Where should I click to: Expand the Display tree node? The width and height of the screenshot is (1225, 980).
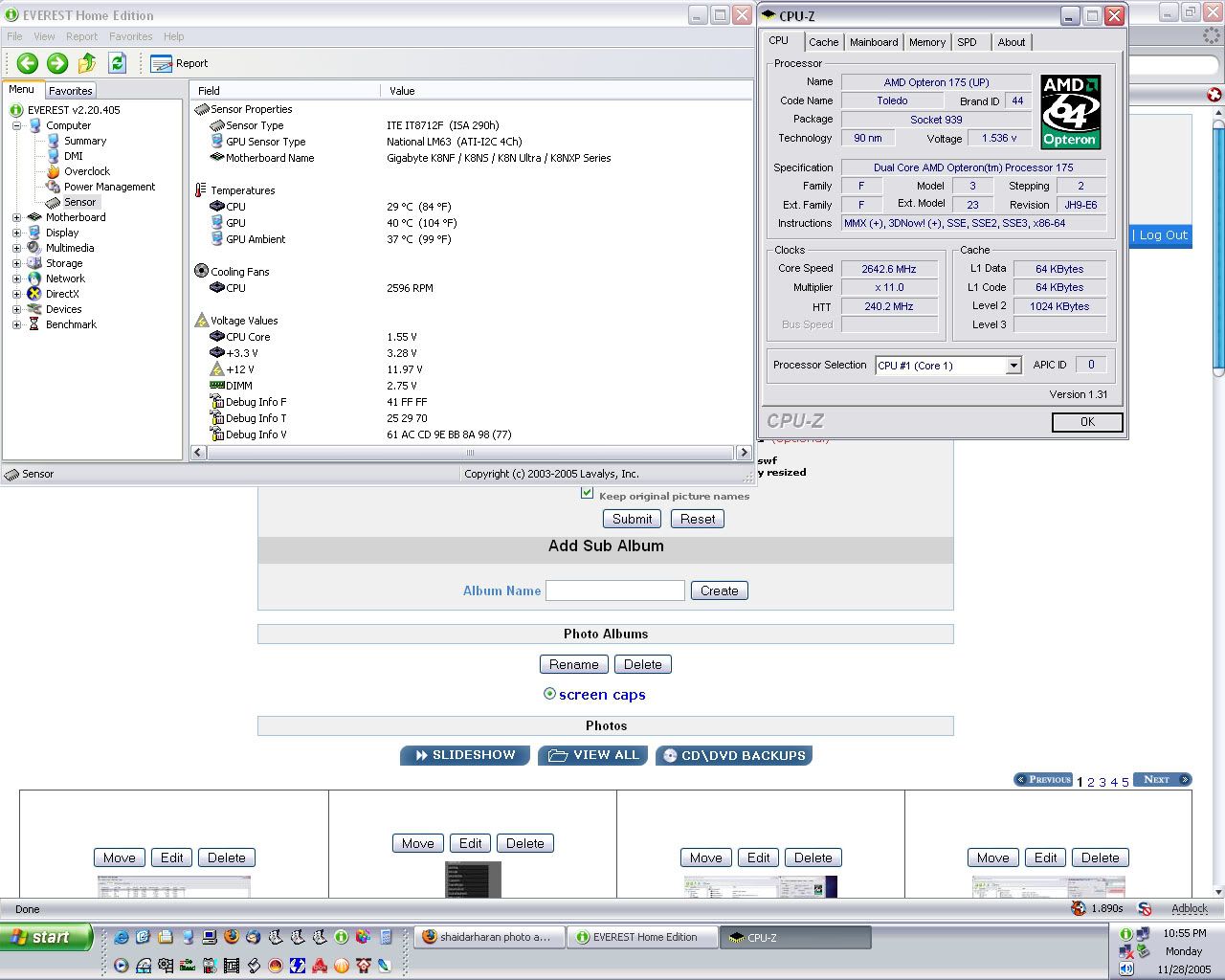pyautogui.click(x=16, y=233)
